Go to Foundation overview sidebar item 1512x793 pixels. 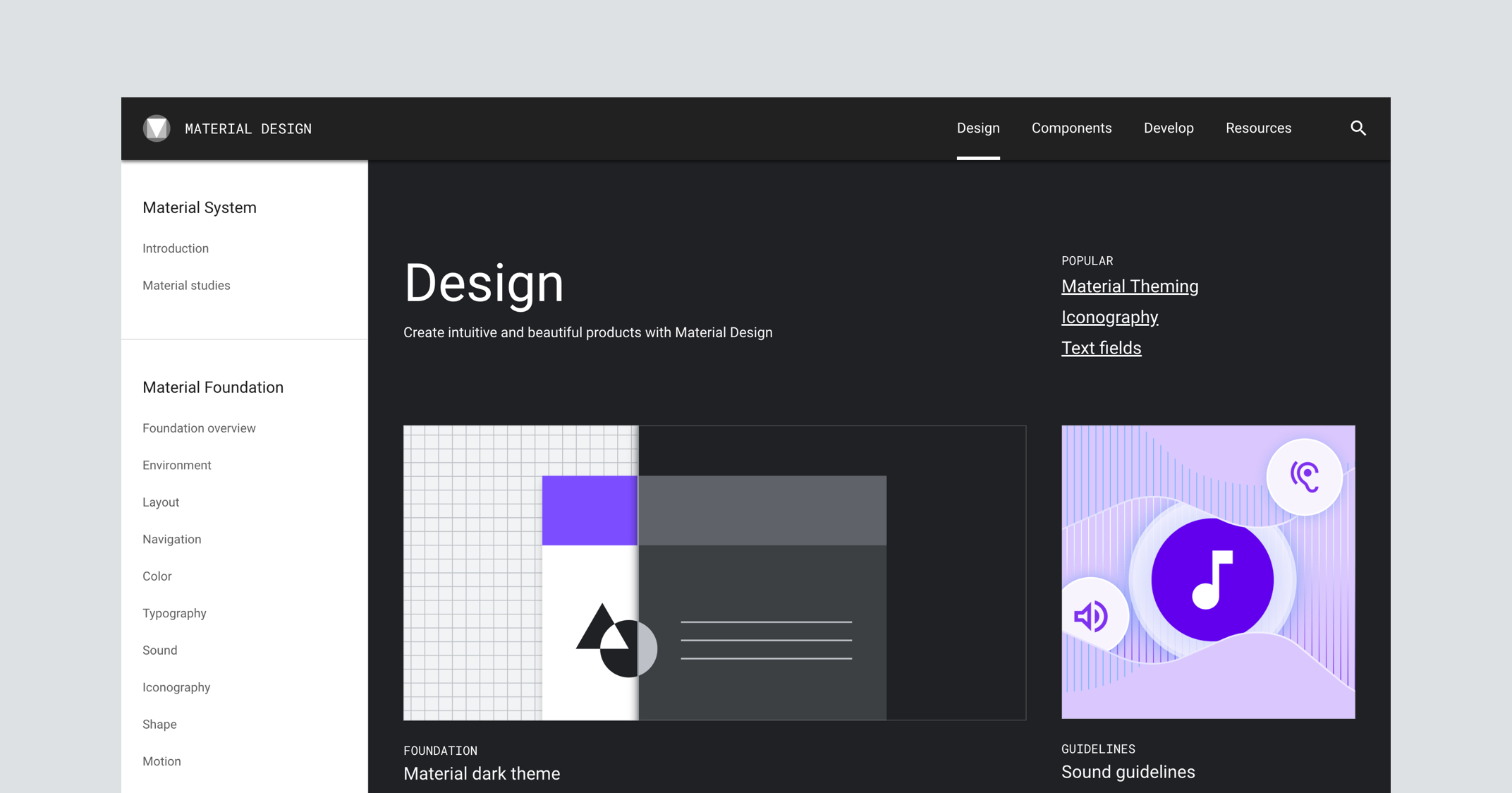point(199,428)
